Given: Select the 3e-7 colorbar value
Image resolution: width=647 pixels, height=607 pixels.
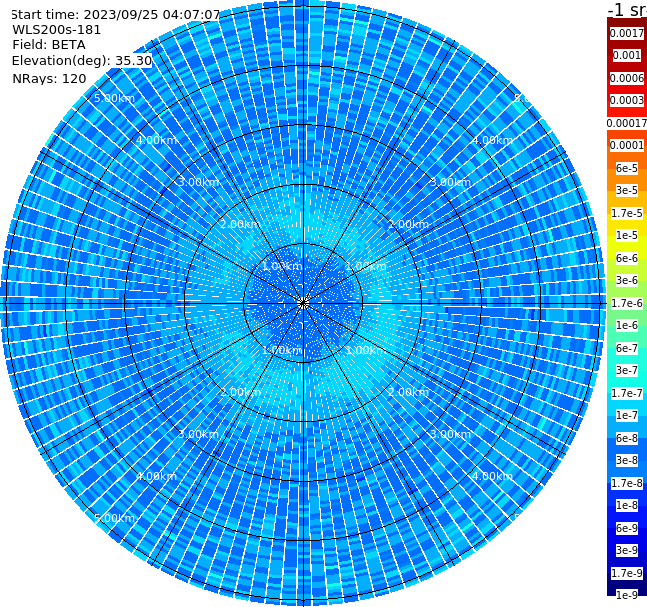Looking at the screenshot, I should click(x=627, y=370).
